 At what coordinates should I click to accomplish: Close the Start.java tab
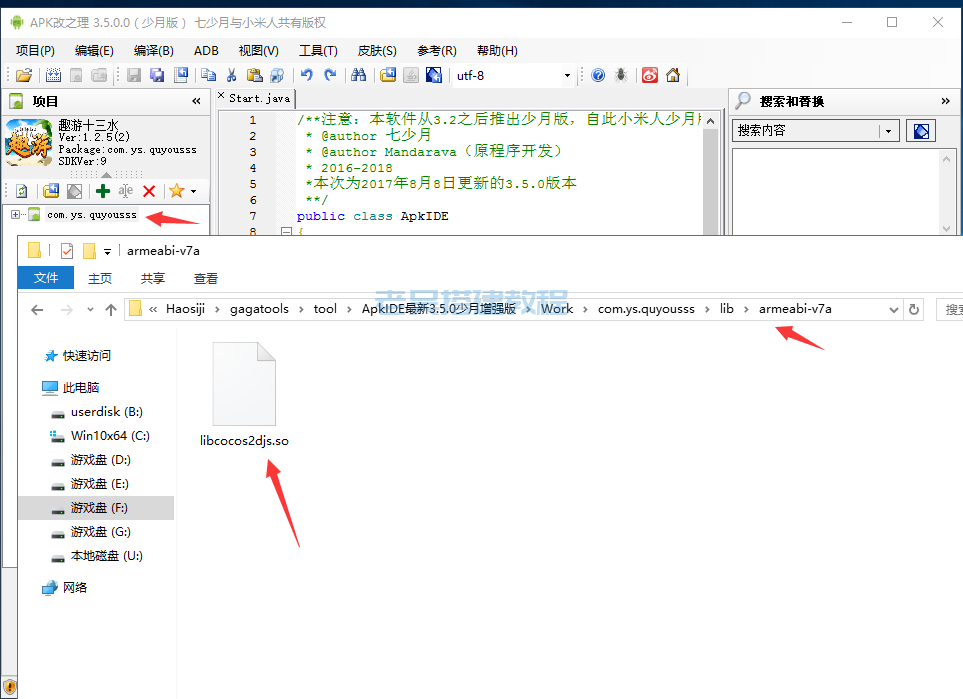point(221,96)
